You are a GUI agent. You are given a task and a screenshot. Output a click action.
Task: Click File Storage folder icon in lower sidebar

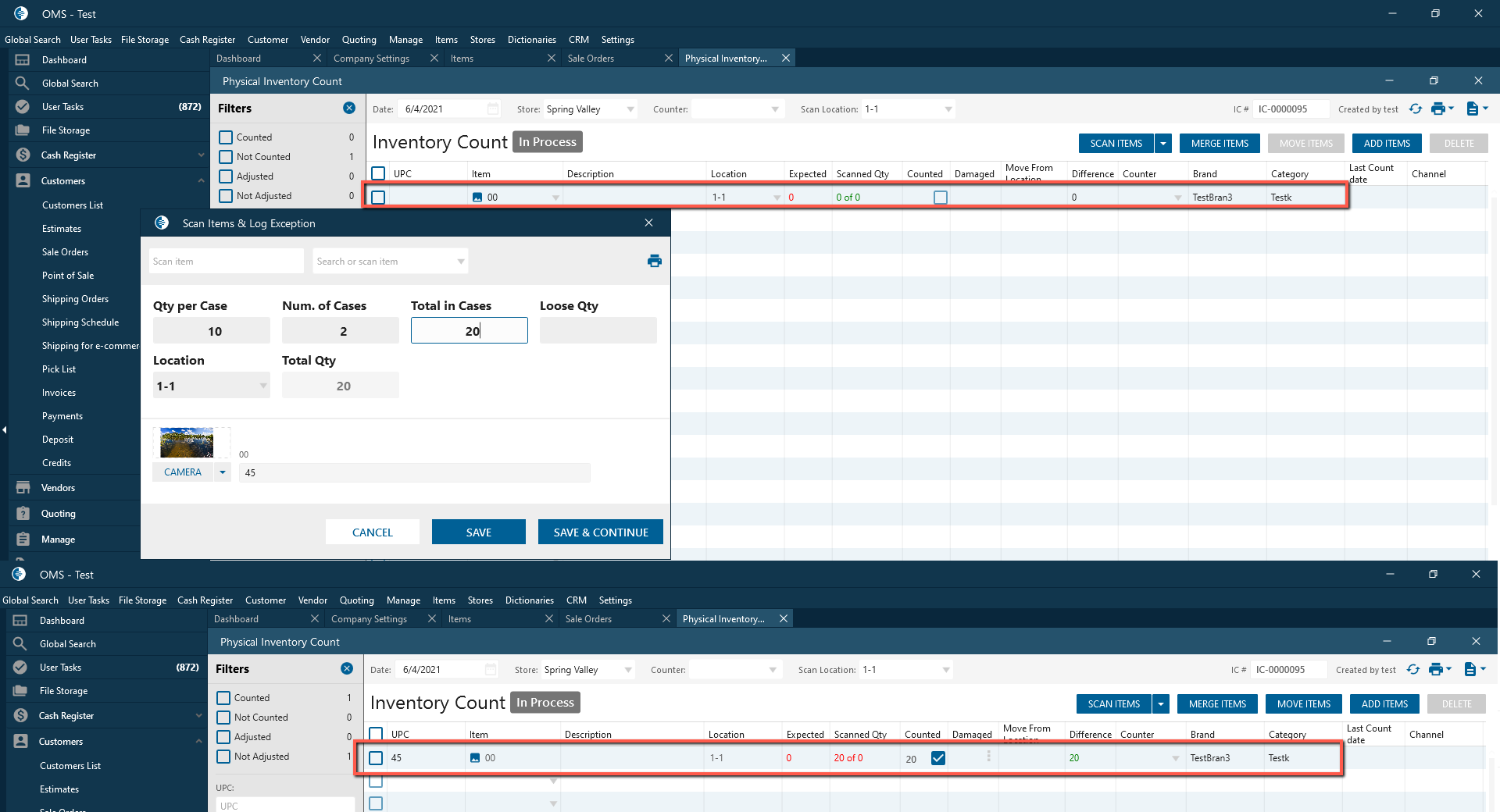pos(20,691)
